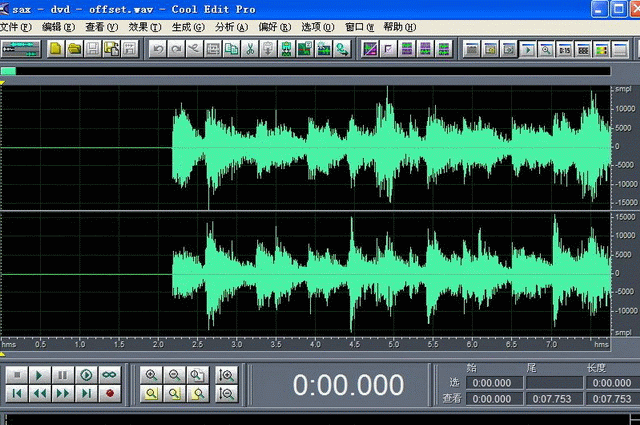This screenshot has height=425, width=640.
Task: Click the green segment in the overview bar
Action: coord(9,71)
